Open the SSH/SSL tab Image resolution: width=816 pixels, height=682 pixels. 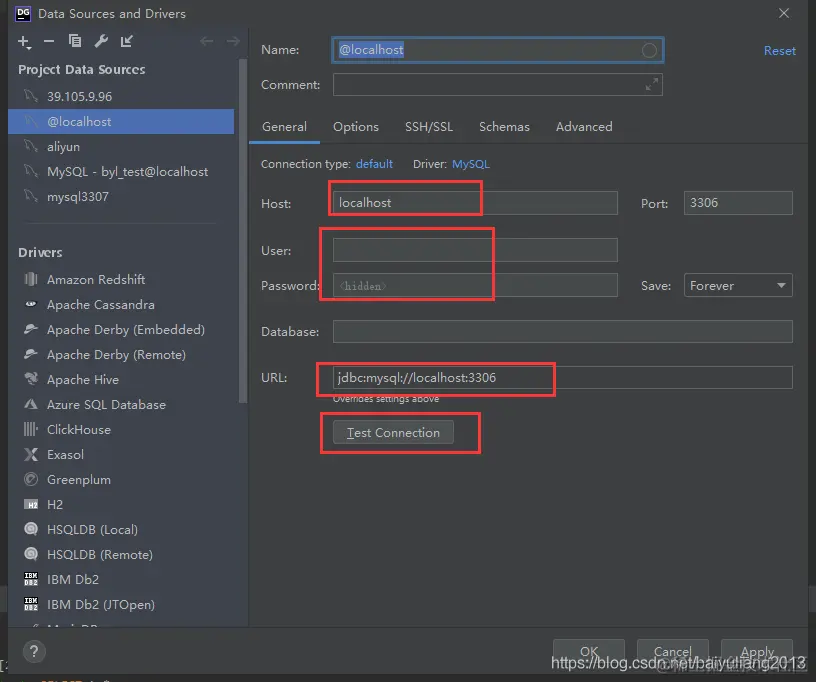coord(429,126)
